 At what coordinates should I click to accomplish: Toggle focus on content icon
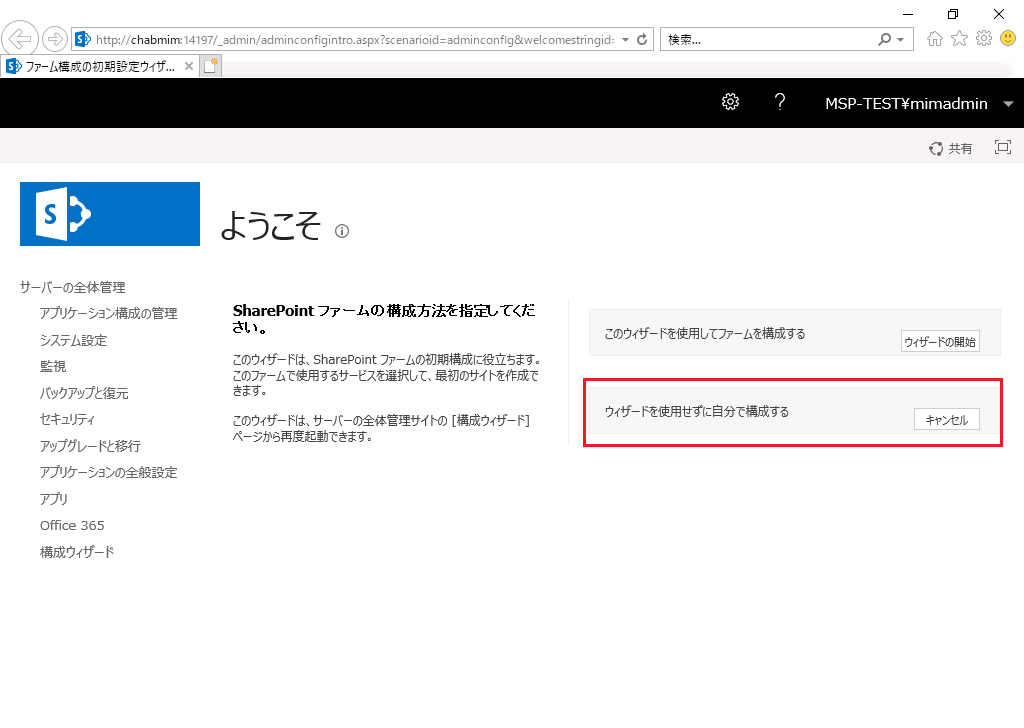1002,148
